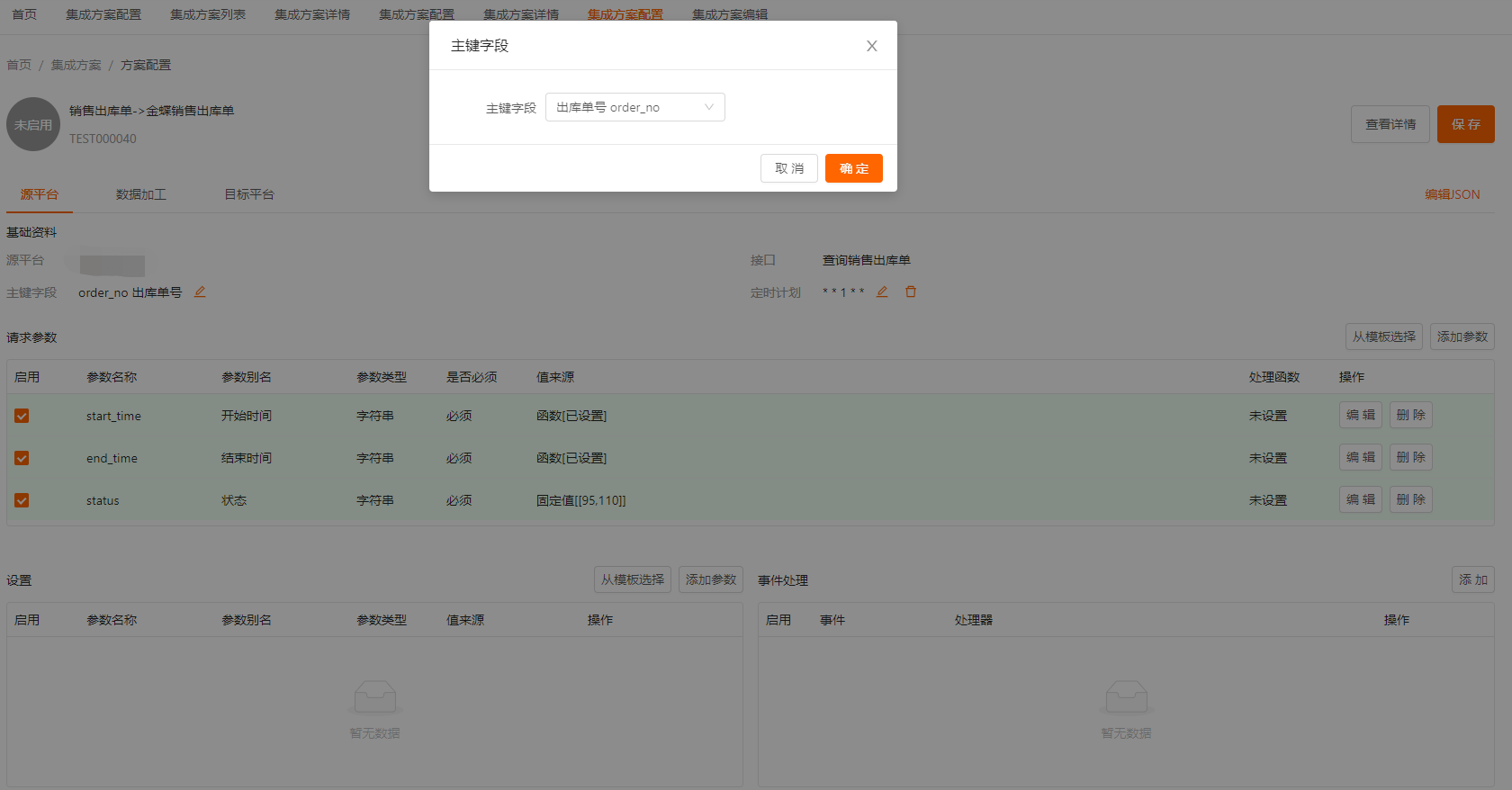Click 编辑 for the start_time row

(x=1360, y=415)
